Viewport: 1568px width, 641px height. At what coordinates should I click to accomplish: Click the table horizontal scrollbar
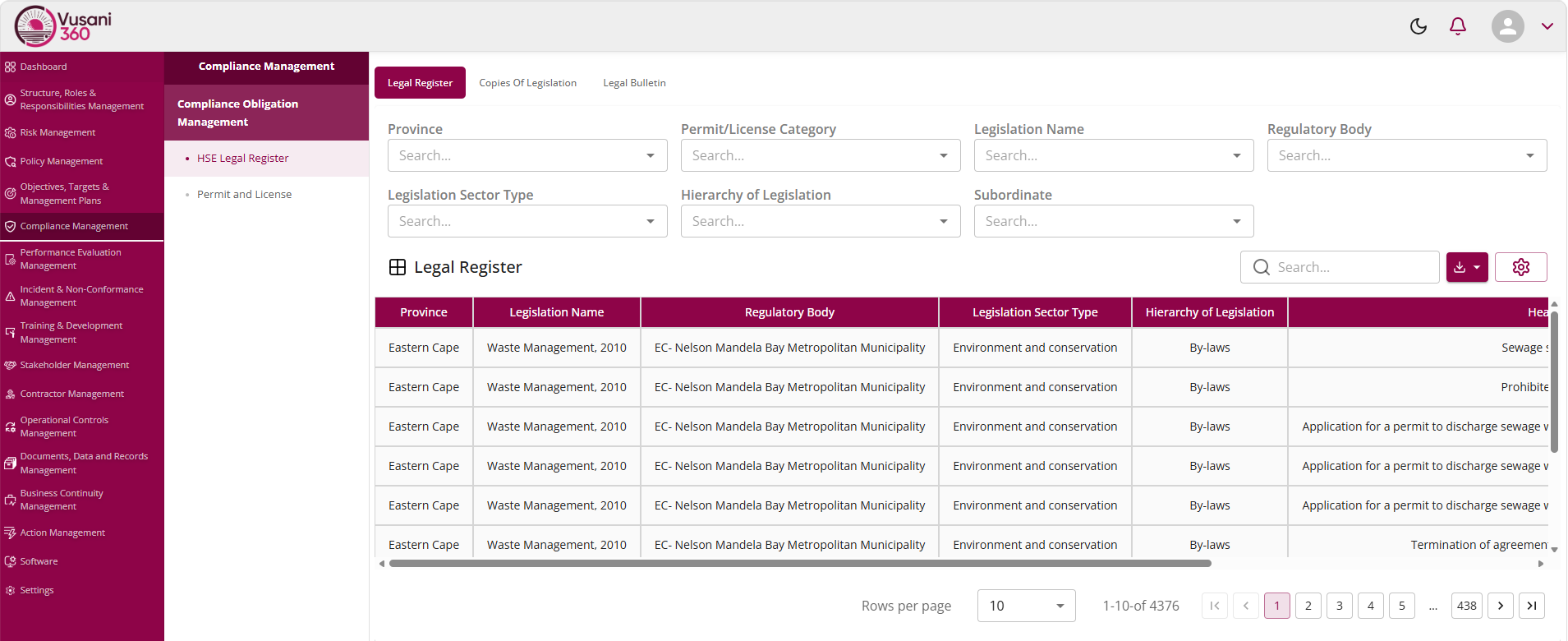tap(800, 564)
